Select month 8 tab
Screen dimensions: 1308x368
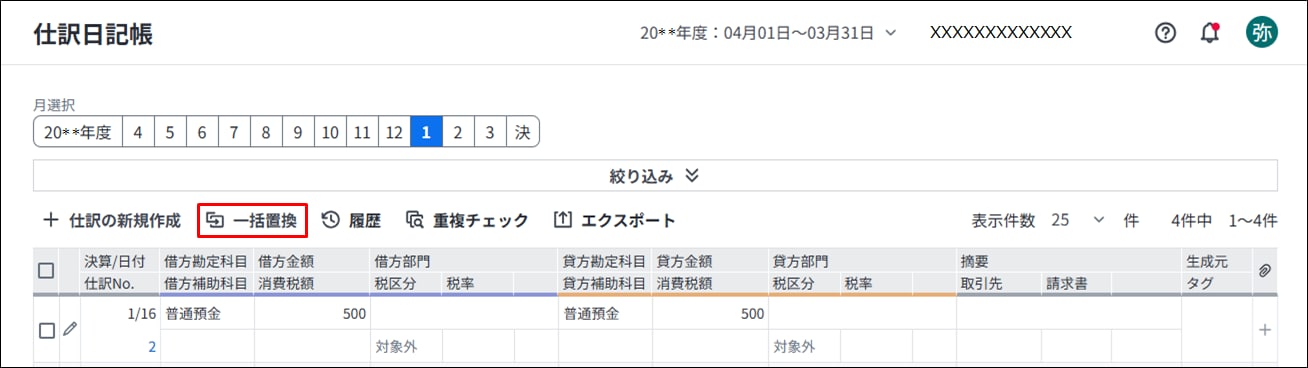[x=266, y=132]
